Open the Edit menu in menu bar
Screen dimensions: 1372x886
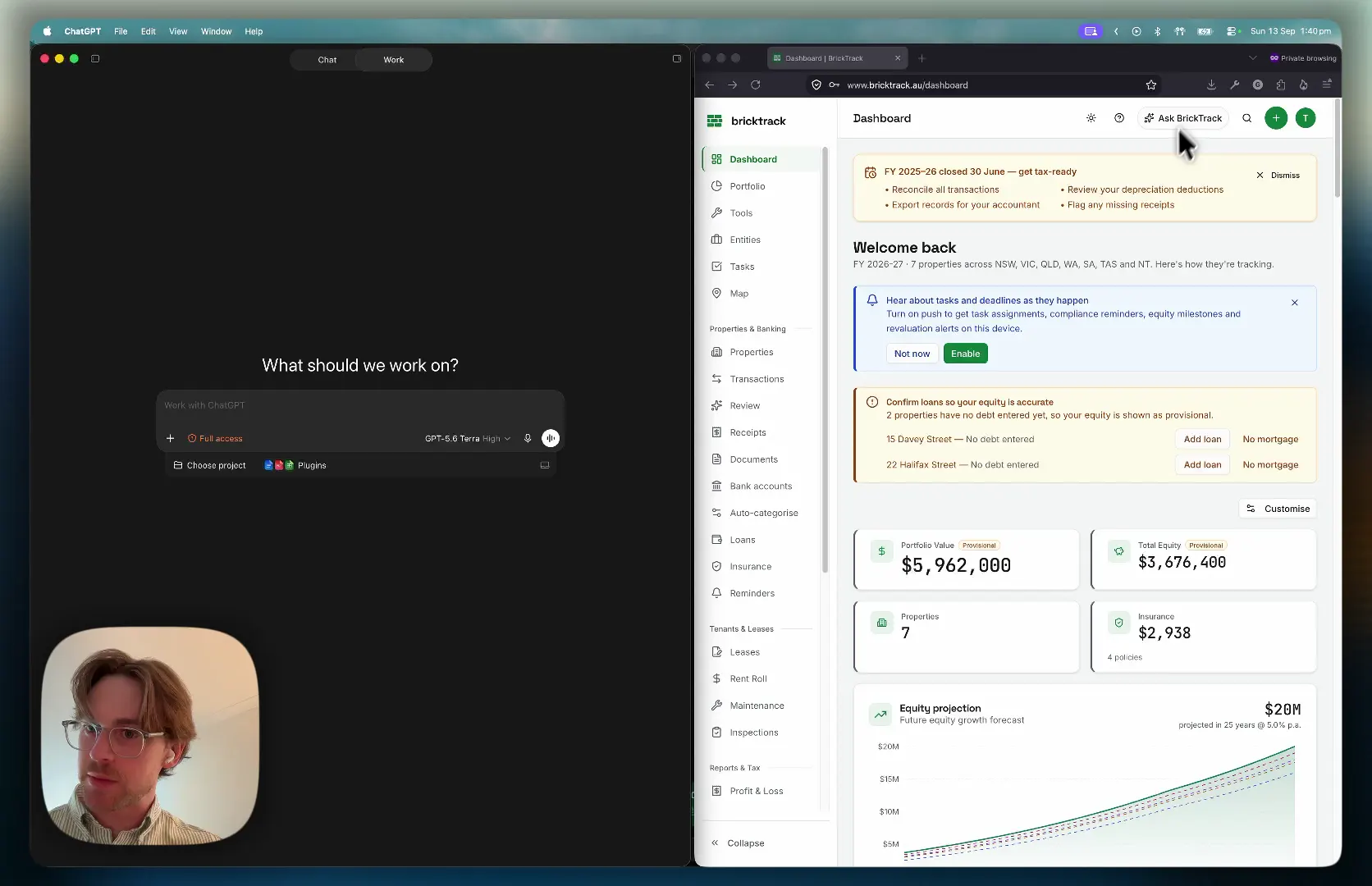click(x=148, y=31)
